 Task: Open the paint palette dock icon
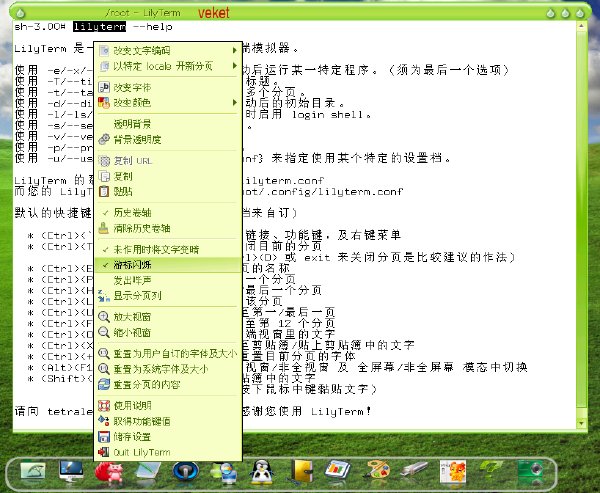377,470
